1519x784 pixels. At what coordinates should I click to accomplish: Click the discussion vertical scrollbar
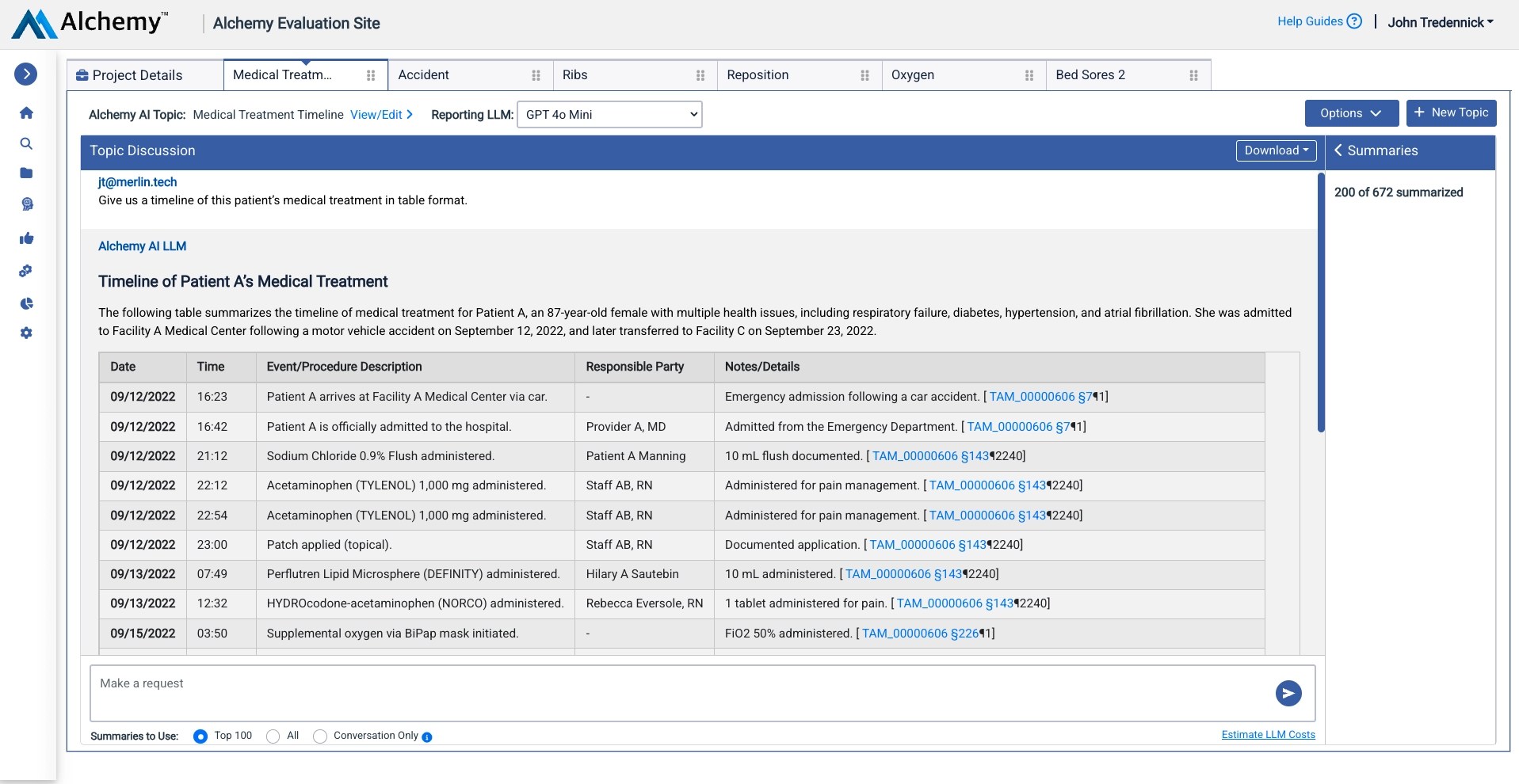pos(1321,303)
